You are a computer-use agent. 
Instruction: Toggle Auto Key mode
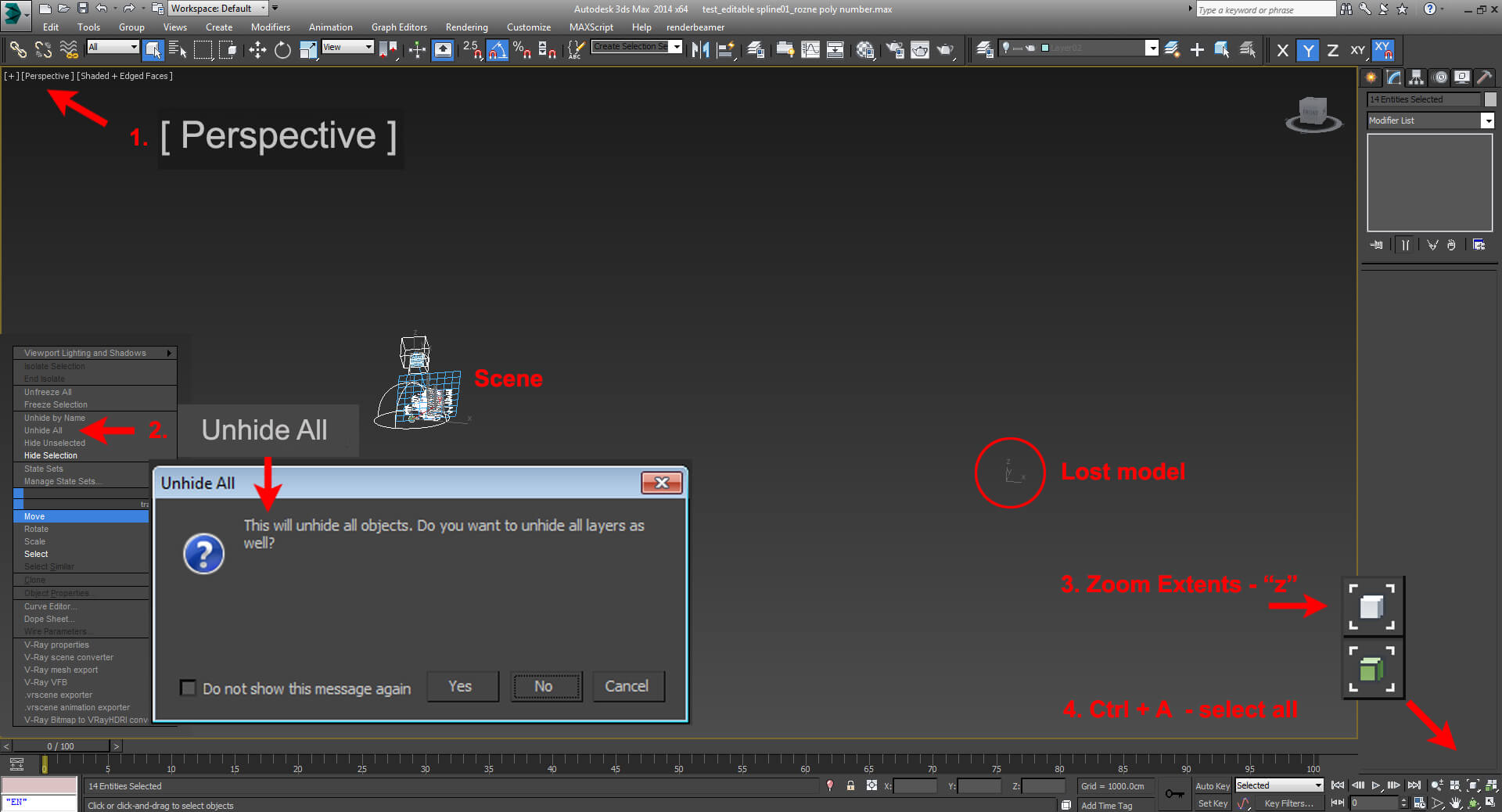point(1212,786)
